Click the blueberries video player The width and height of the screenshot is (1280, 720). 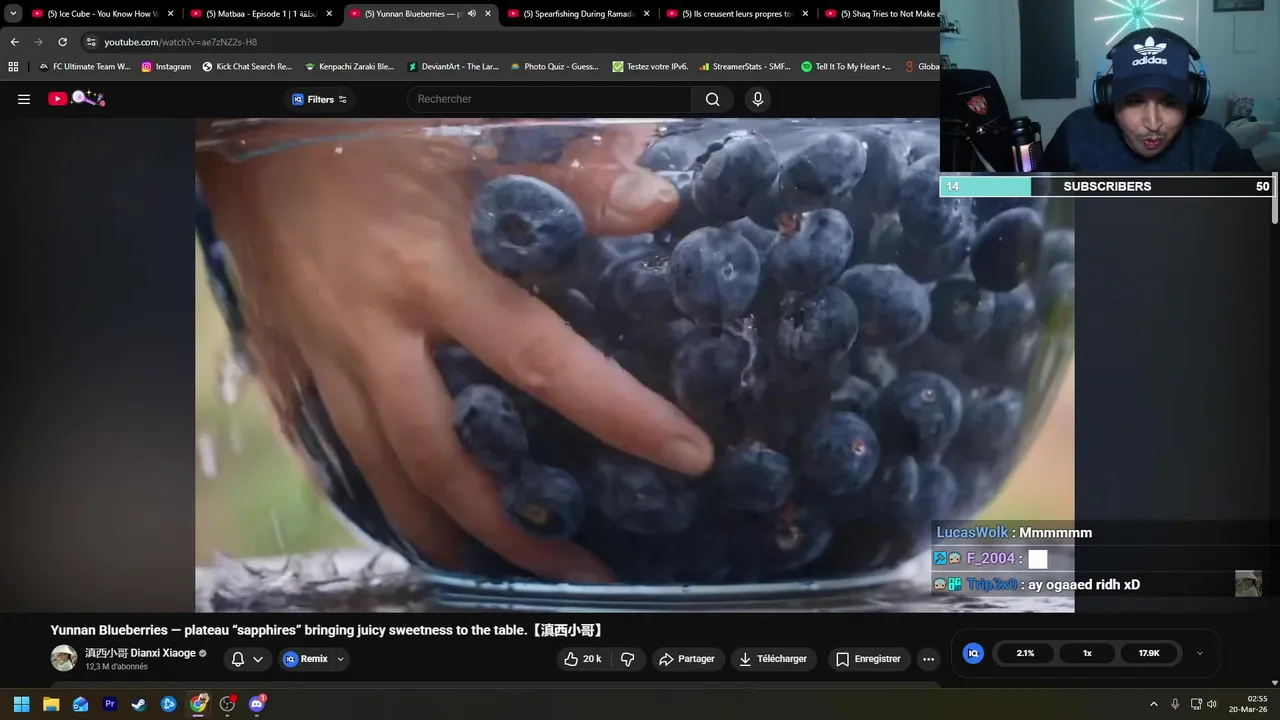point(634,365)
